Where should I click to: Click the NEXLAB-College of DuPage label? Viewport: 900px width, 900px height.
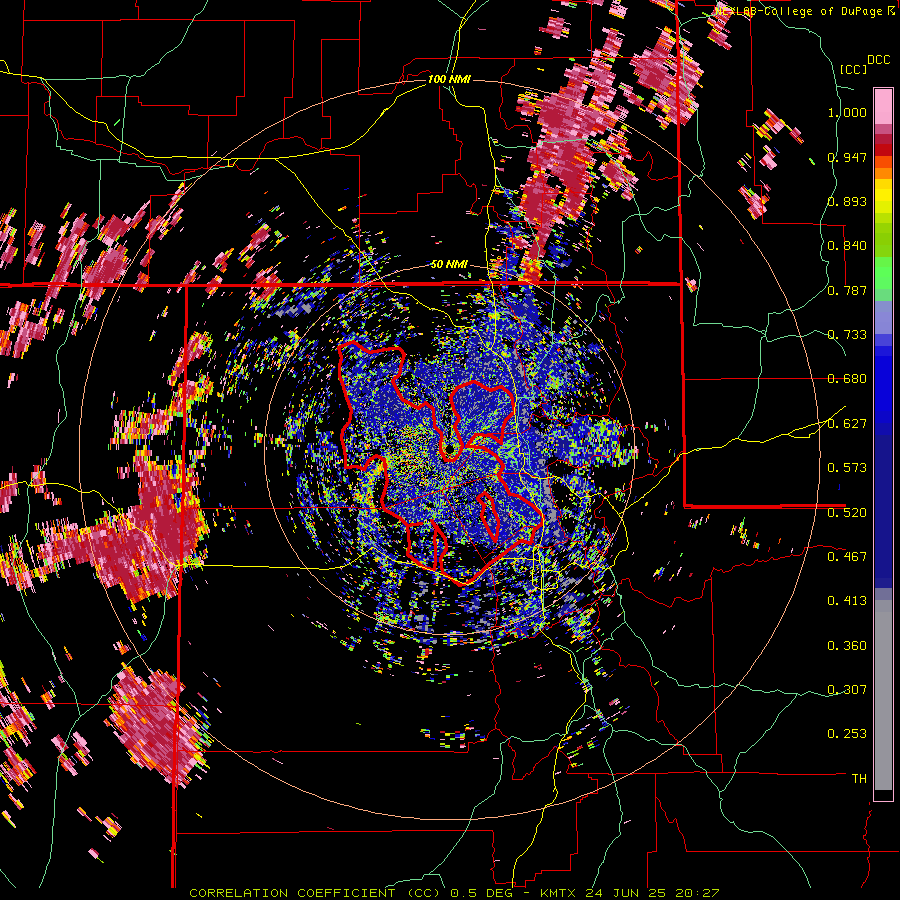tap(804, 11)
